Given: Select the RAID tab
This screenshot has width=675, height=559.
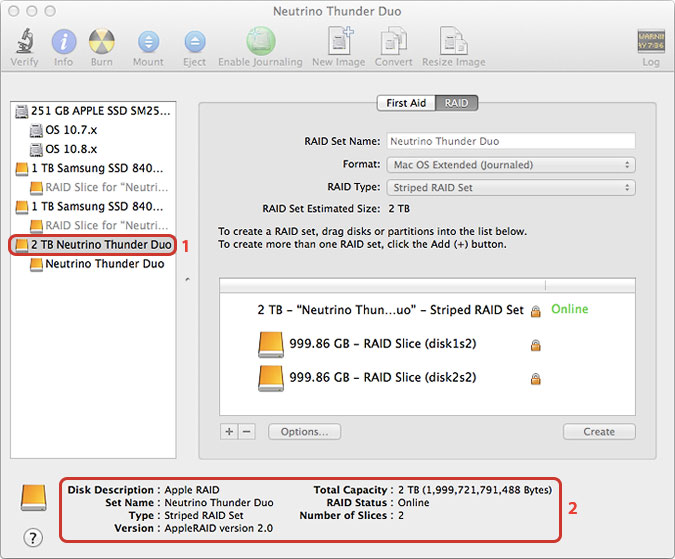Looking at the screenshot, I should [x=457, y=103].
